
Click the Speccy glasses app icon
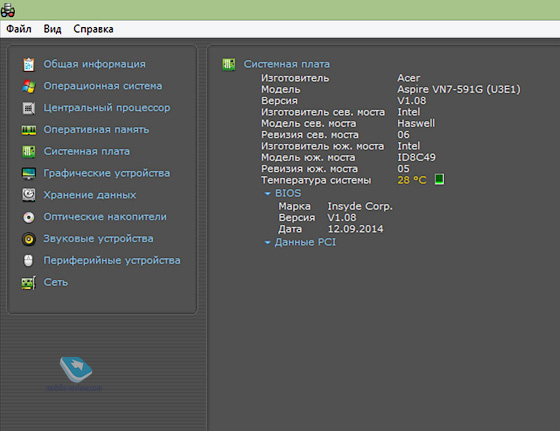[x=8, y=10]
